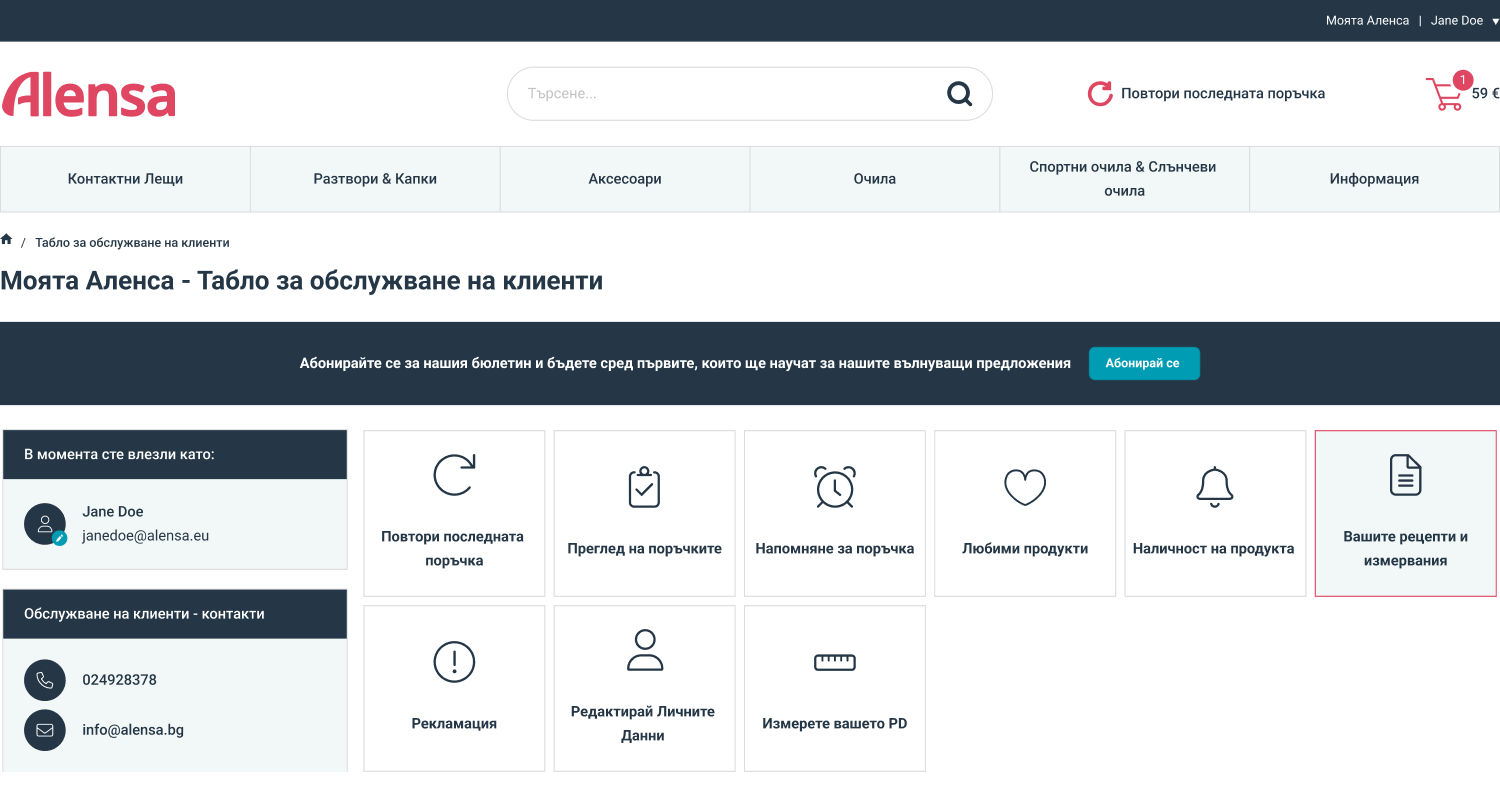Click the Измерете вашето PD label

click(835, 723)
